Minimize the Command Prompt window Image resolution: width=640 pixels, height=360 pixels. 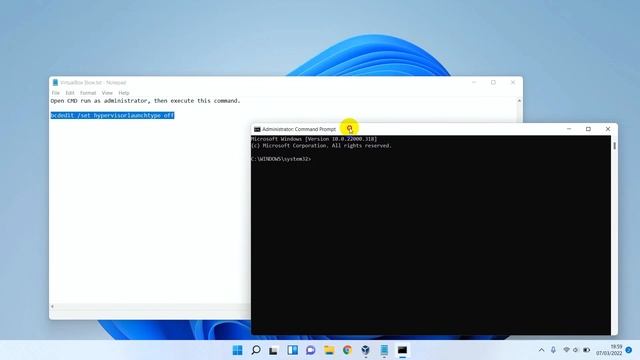click(569, 129)
